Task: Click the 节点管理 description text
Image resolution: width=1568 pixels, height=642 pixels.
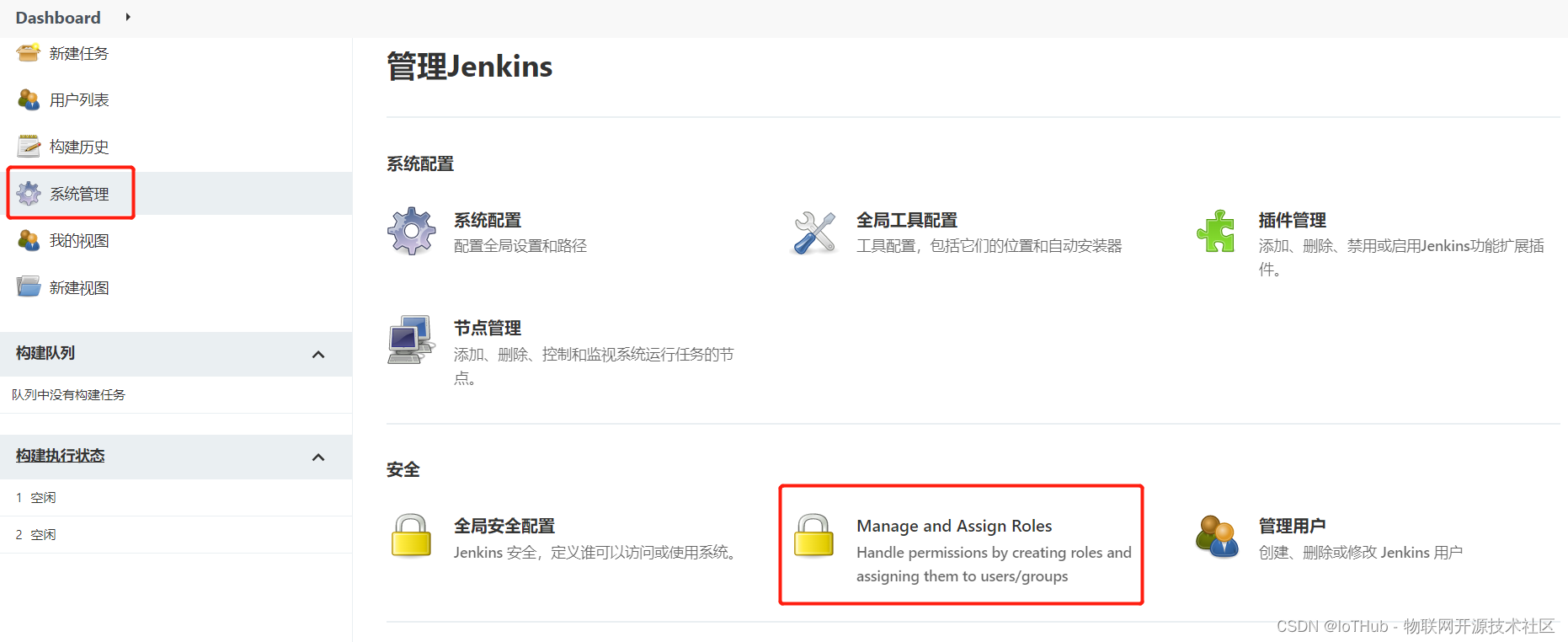Action: click(x=594, y=366)
